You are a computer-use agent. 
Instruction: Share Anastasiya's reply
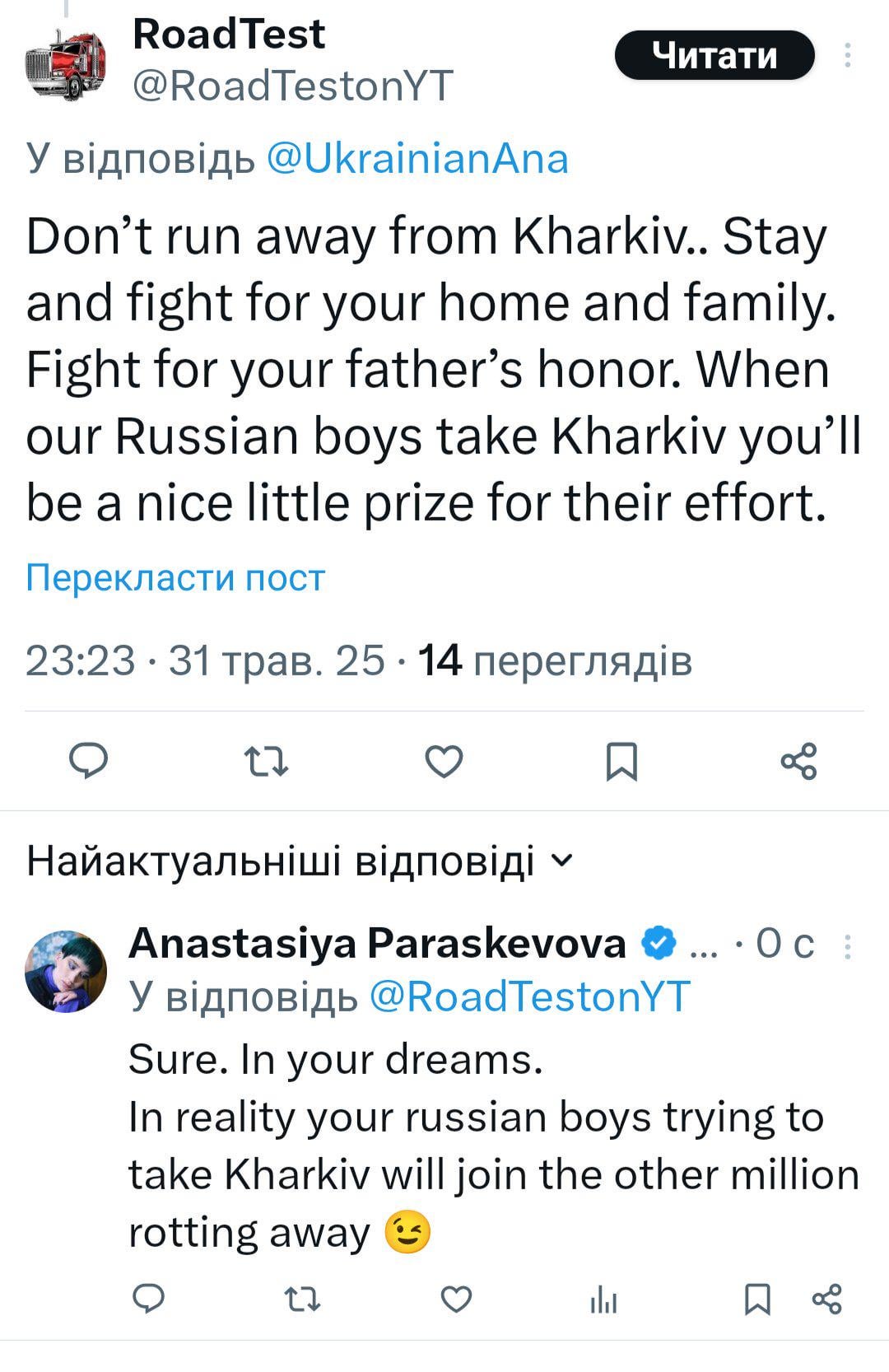pos(826,1299)
